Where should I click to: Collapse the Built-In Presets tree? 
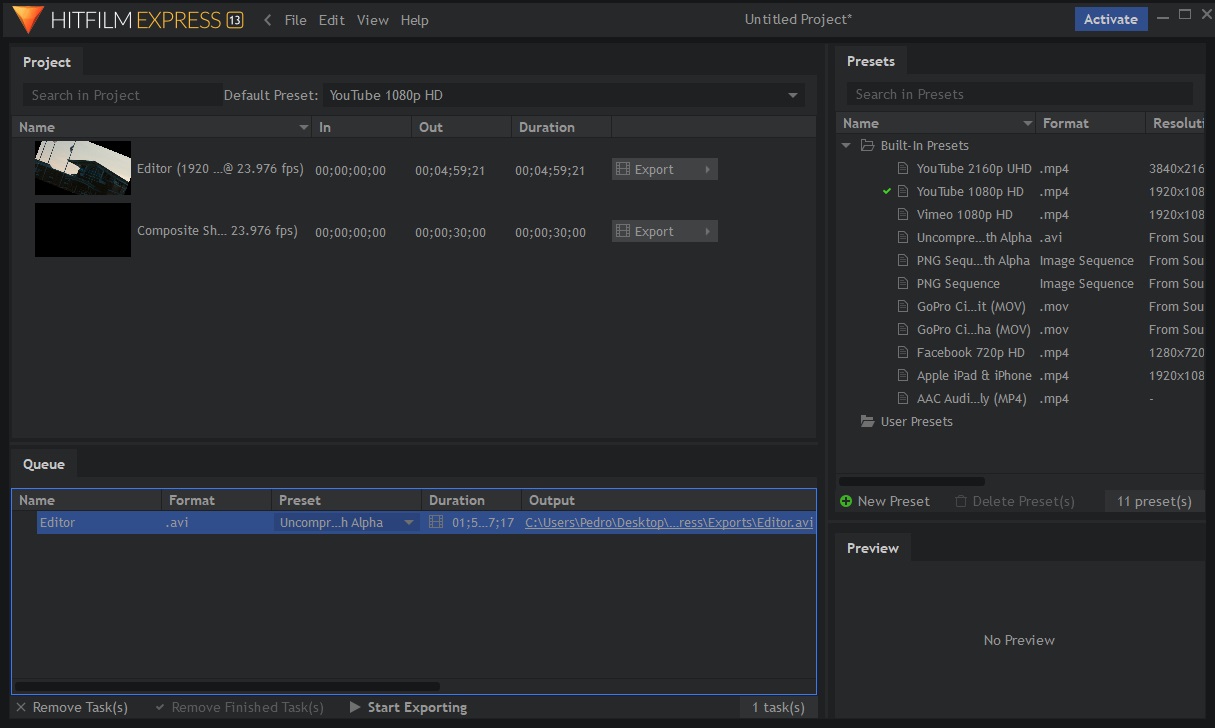coord(846,145)
